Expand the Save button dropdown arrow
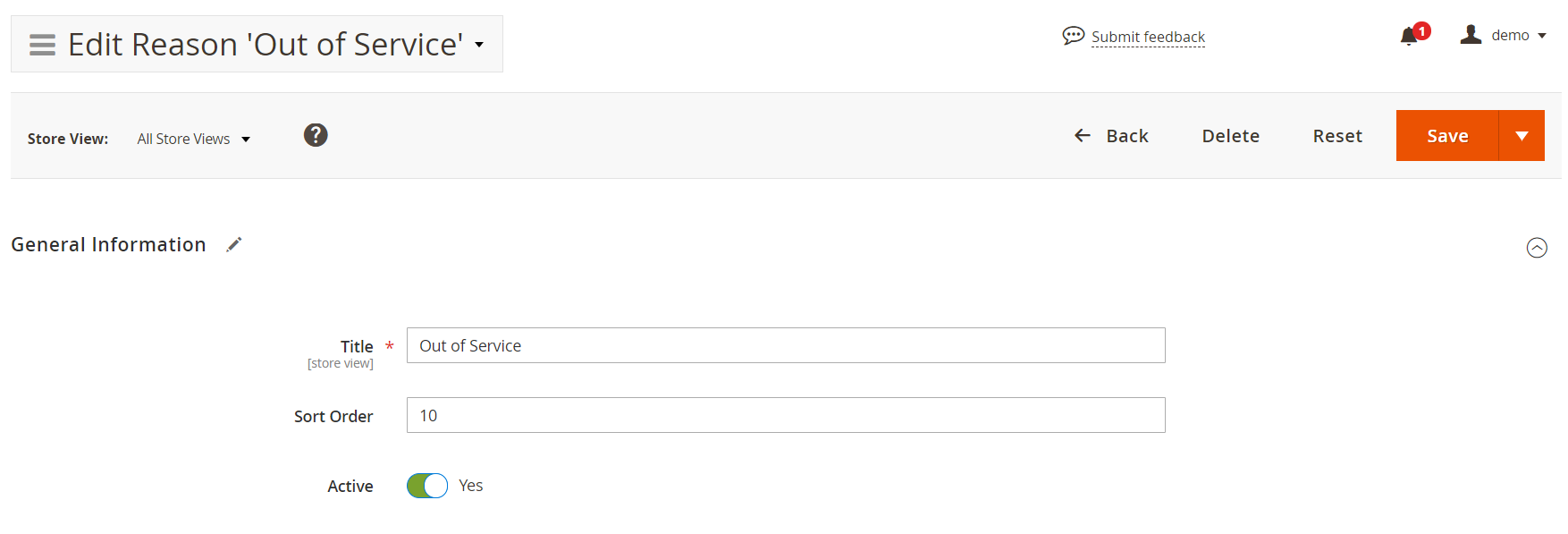 (x=1522, y=136)
